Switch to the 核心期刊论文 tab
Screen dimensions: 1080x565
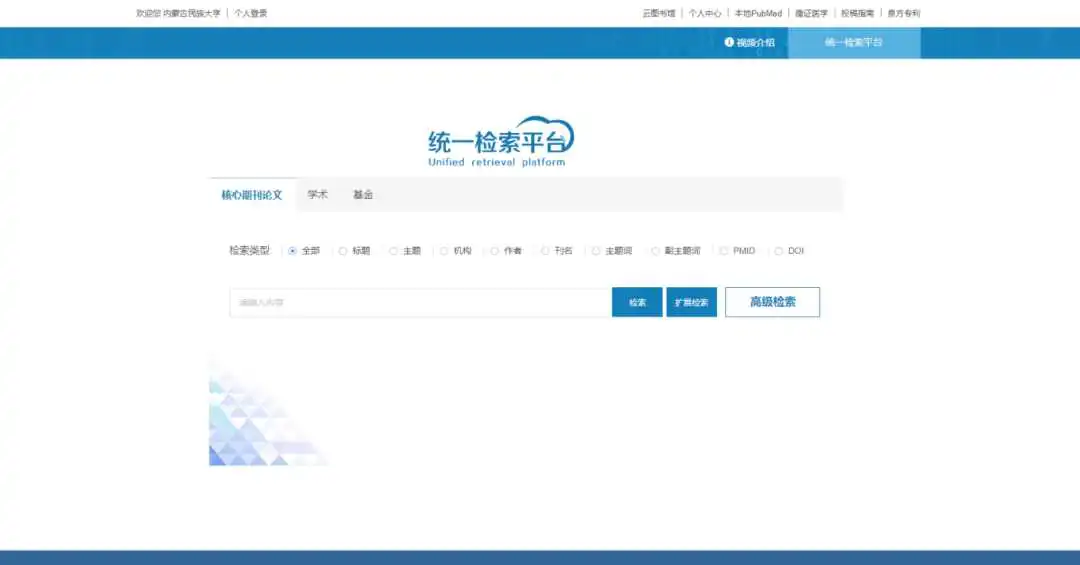point(252,195)
